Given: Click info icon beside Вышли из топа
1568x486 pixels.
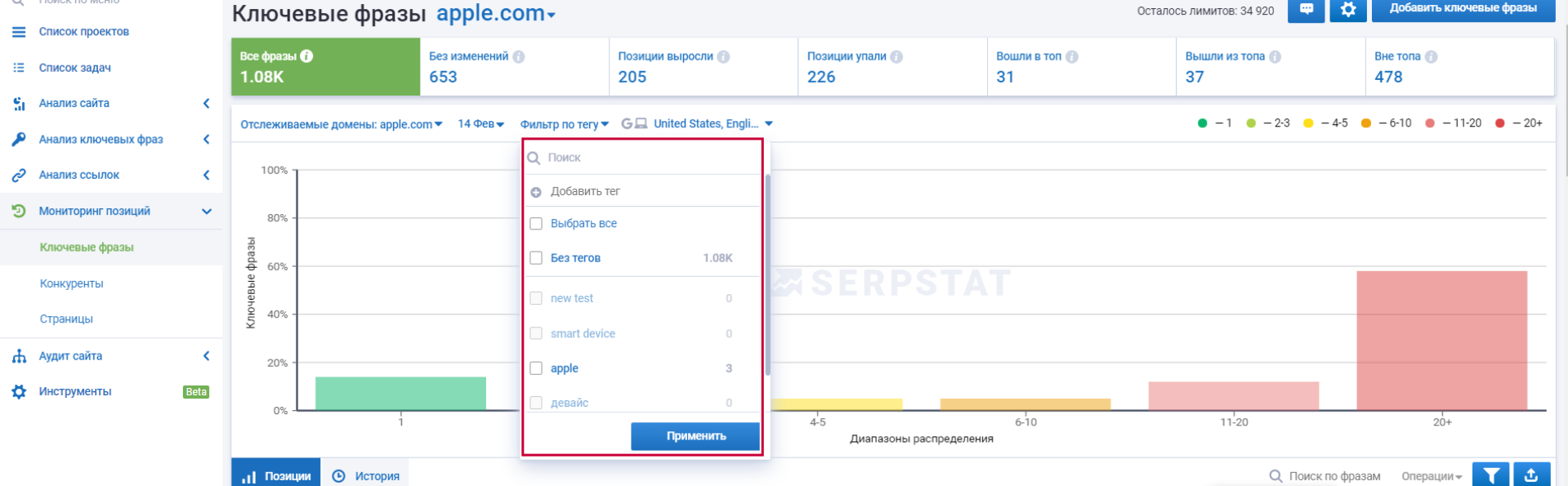Looking at the screenshot, I should (1275, 56).
